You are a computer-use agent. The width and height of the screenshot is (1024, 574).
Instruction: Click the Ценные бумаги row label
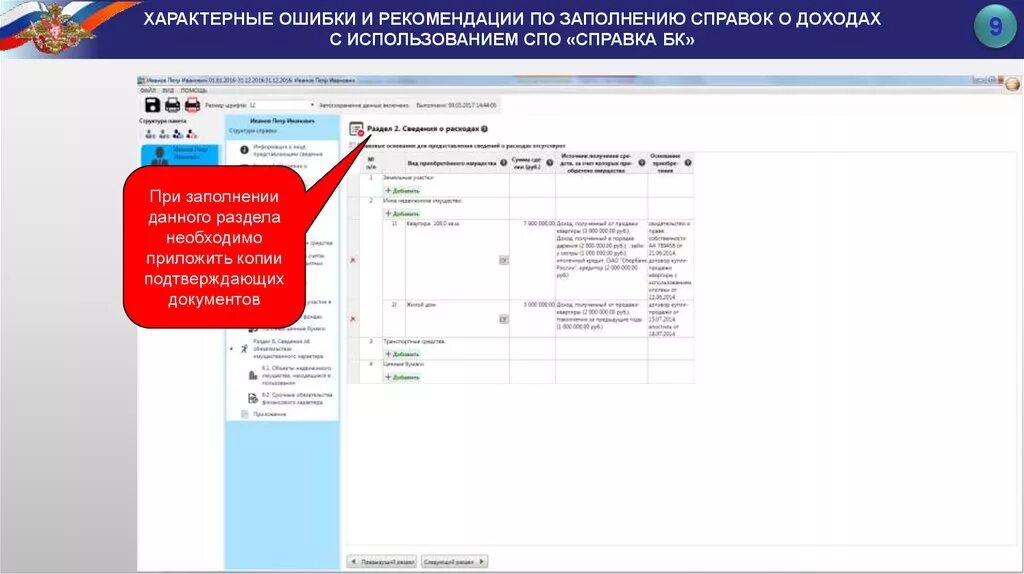(404, 364)
